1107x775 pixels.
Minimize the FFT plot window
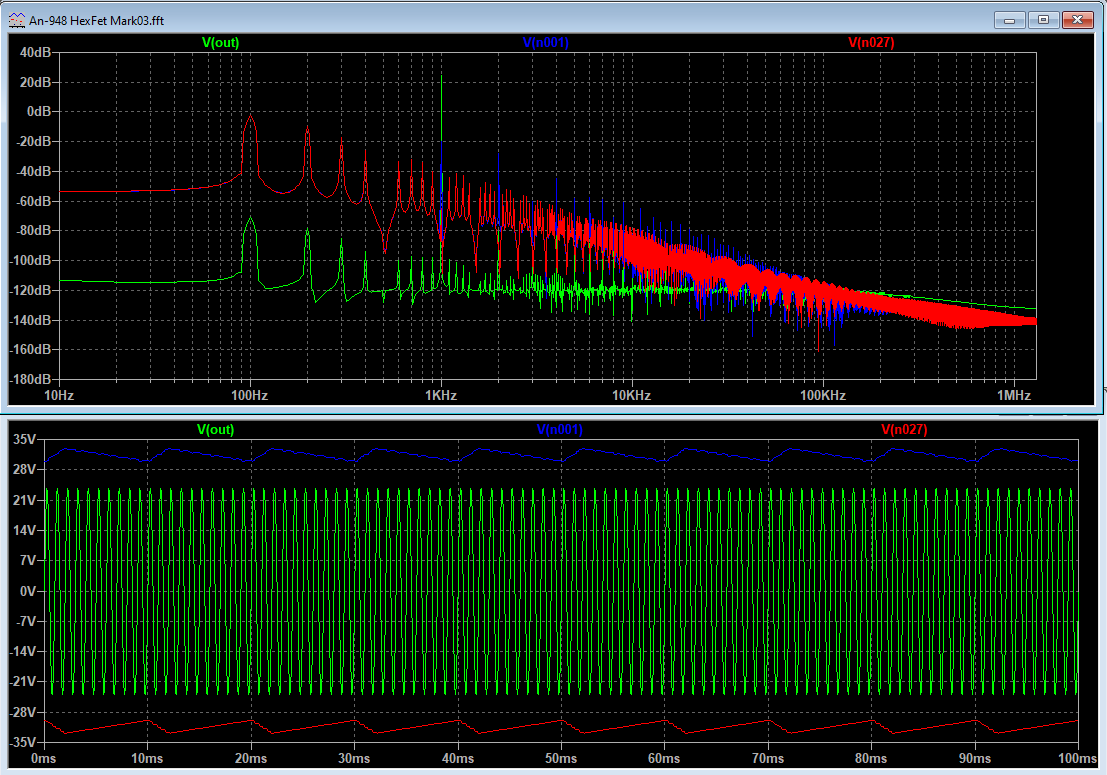click(x=1010, y=19)
